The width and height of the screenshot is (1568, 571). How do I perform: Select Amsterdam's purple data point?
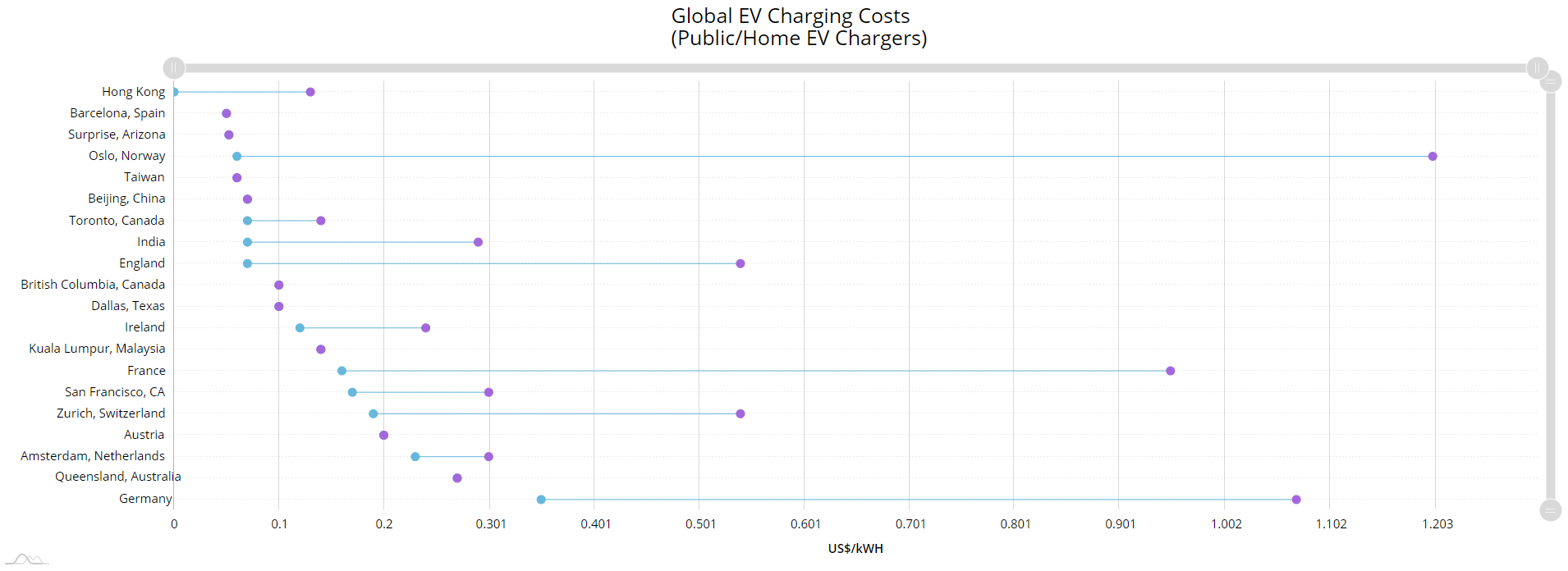[489, 456]
